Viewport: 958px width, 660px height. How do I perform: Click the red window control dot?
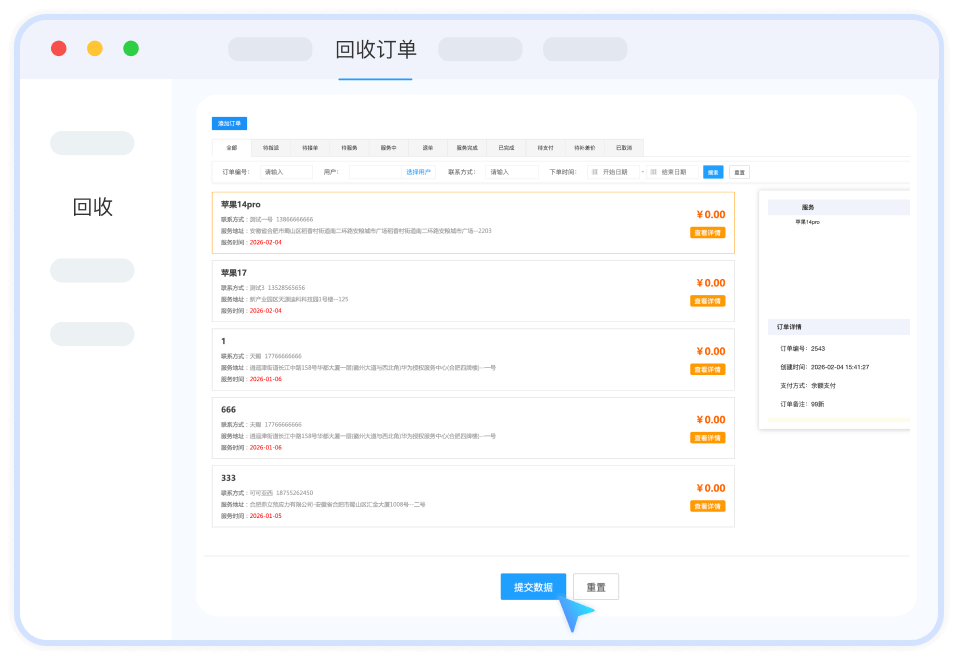coord(59,48)
